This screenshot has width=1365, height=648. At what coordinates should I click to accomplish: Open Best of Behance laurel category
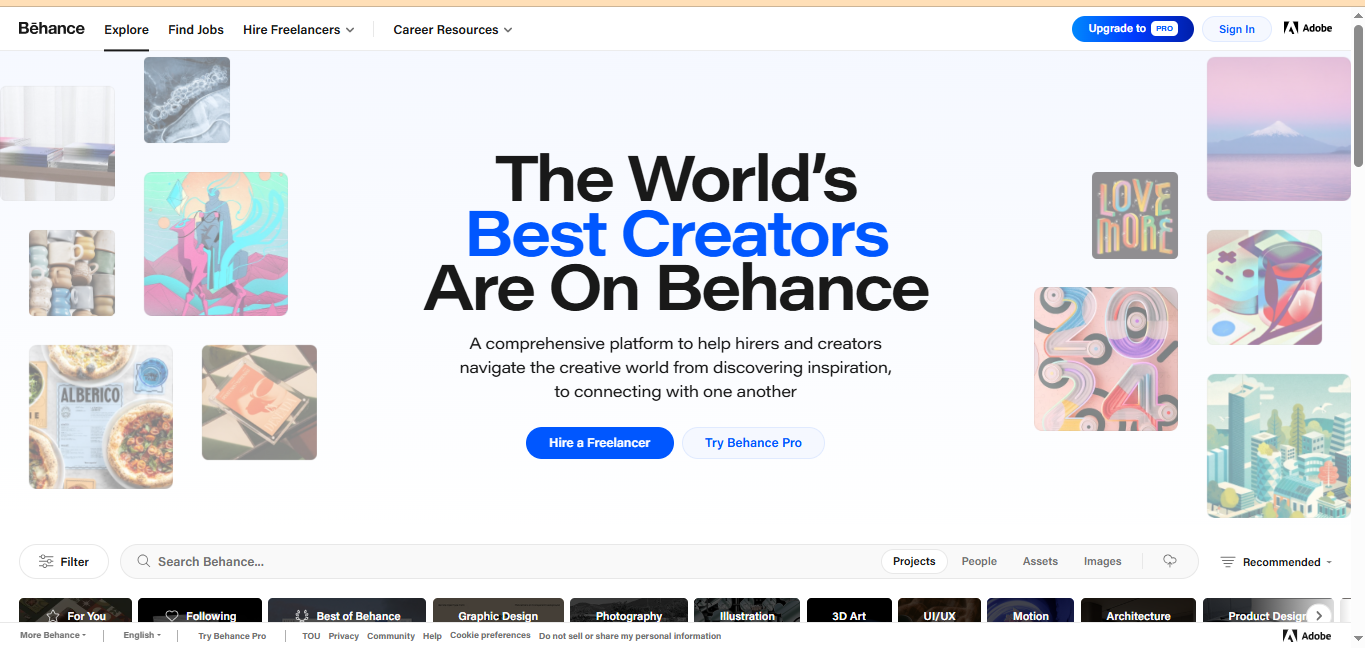[x=347, y=610]
